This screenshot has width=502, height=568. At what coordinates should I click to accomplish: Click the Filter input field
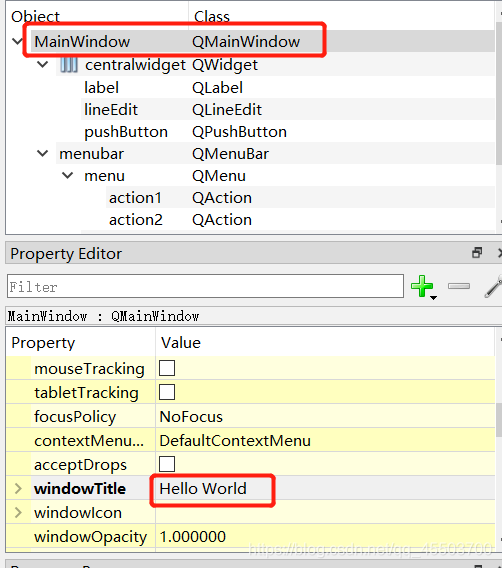click(205, 286)
